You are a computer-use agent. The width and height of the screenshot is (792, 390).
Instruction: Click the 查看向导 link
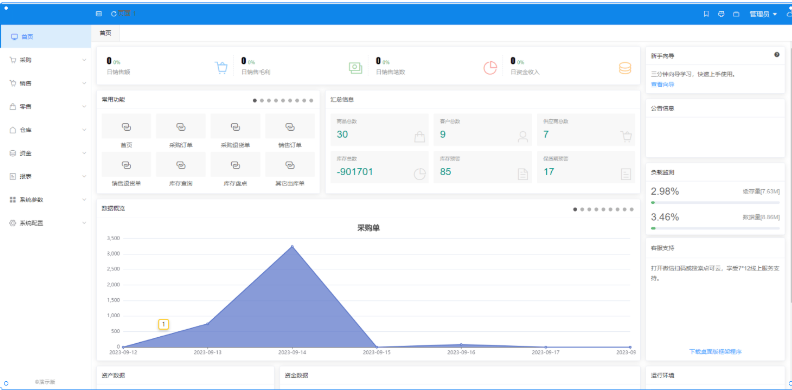pos(662,84)
